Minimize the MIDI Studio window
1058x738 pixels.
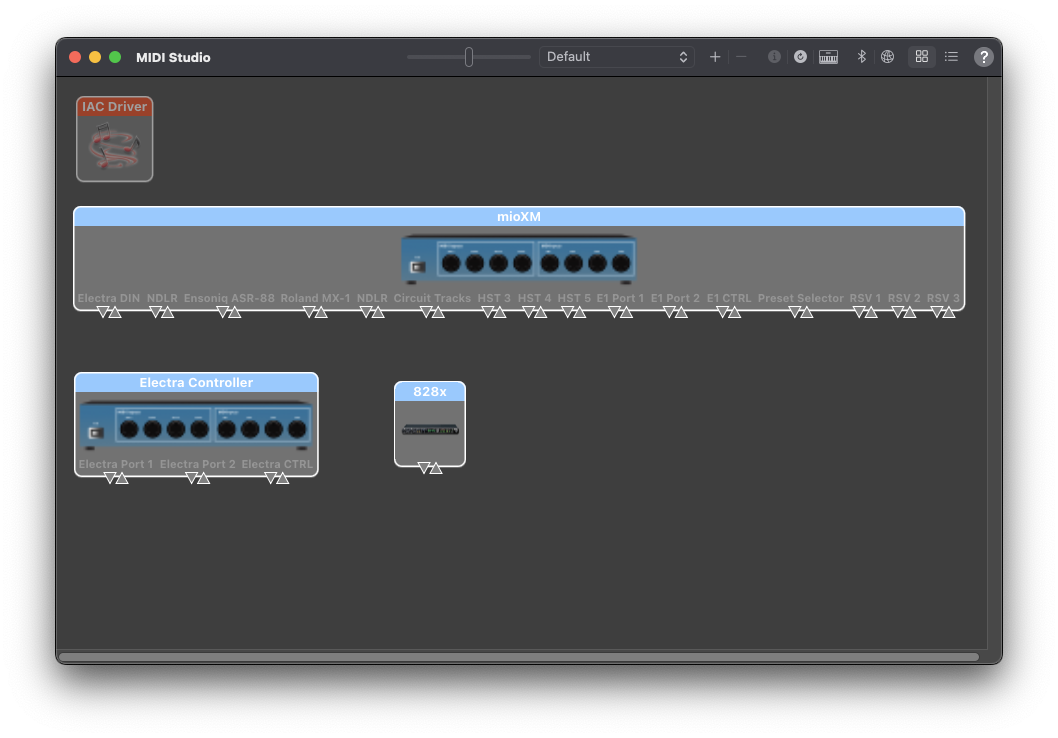tap(95, 57)
